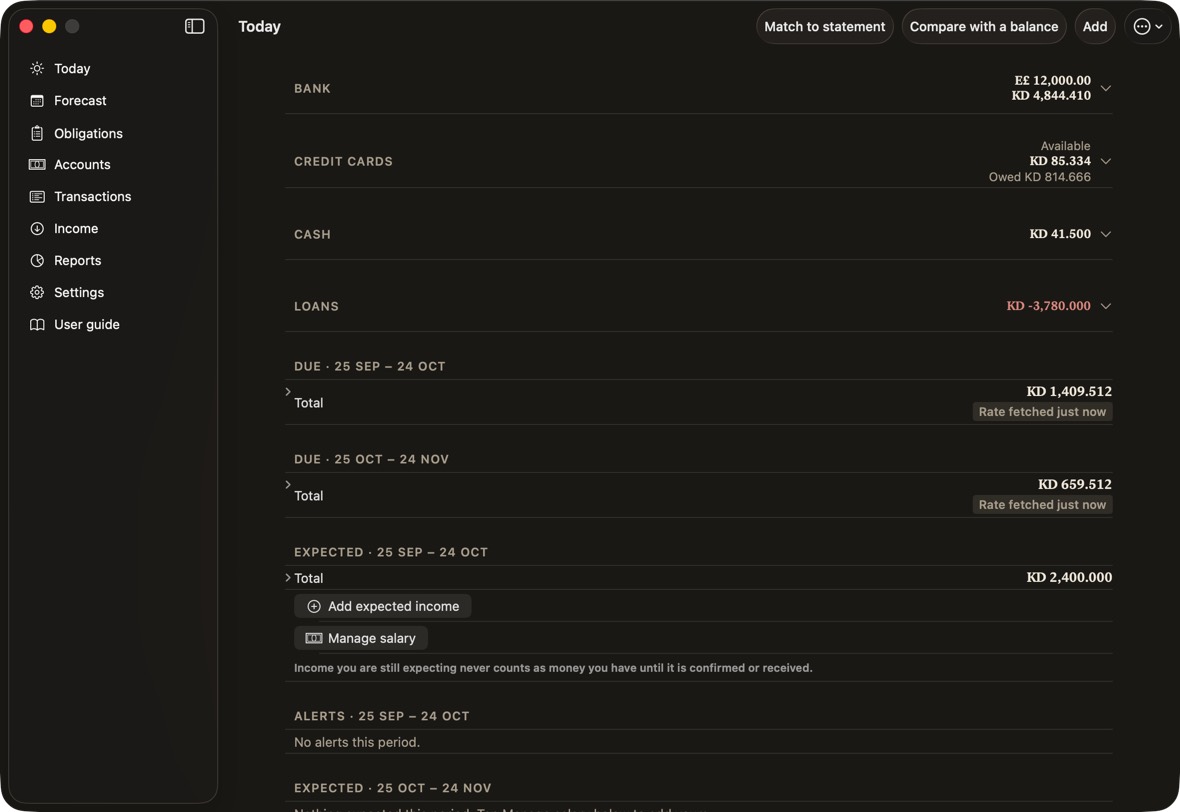The width and height of the screenshot is (1180, 812).
Task: Click Rate fetched badge under KD 659.512
Action: pyautogui.click(x=1042, y=505)
